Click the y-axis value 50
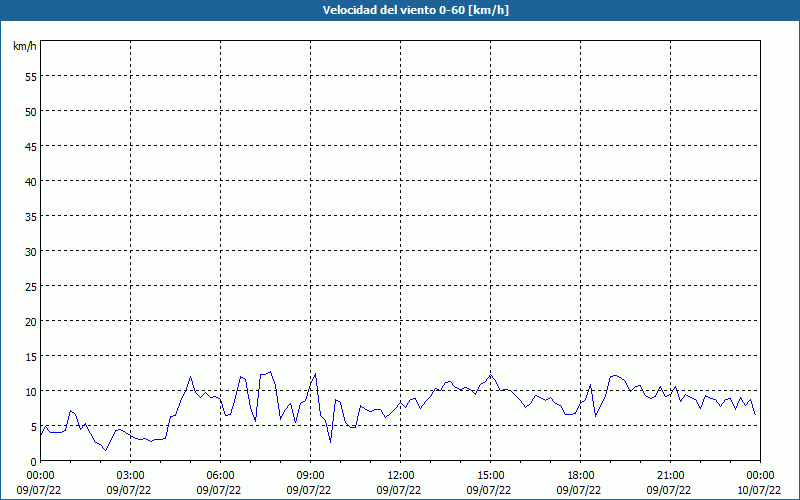 (x=31, y=112)
